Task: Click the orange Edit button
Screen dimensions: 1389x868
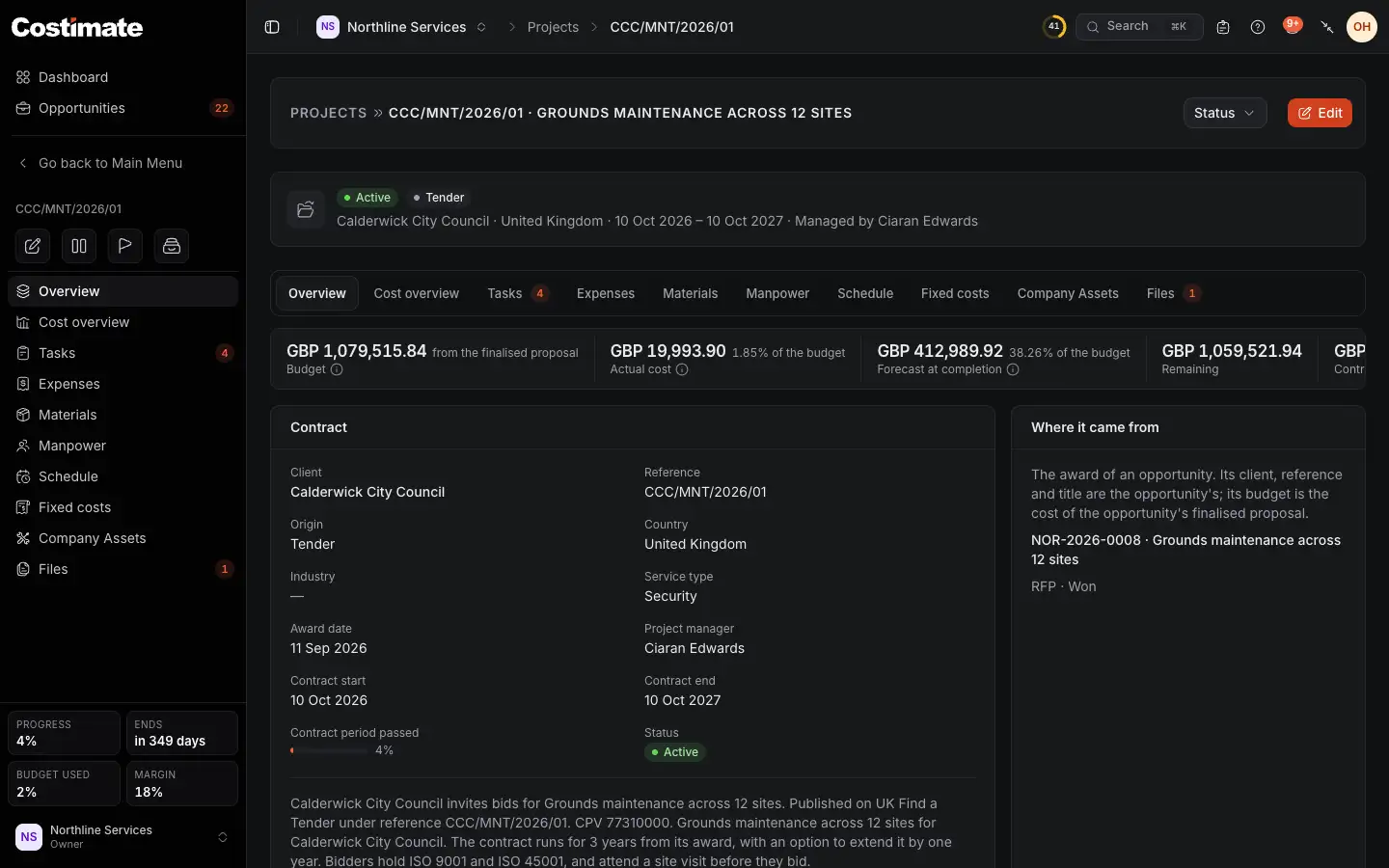Action: [x=1320, y=113]
